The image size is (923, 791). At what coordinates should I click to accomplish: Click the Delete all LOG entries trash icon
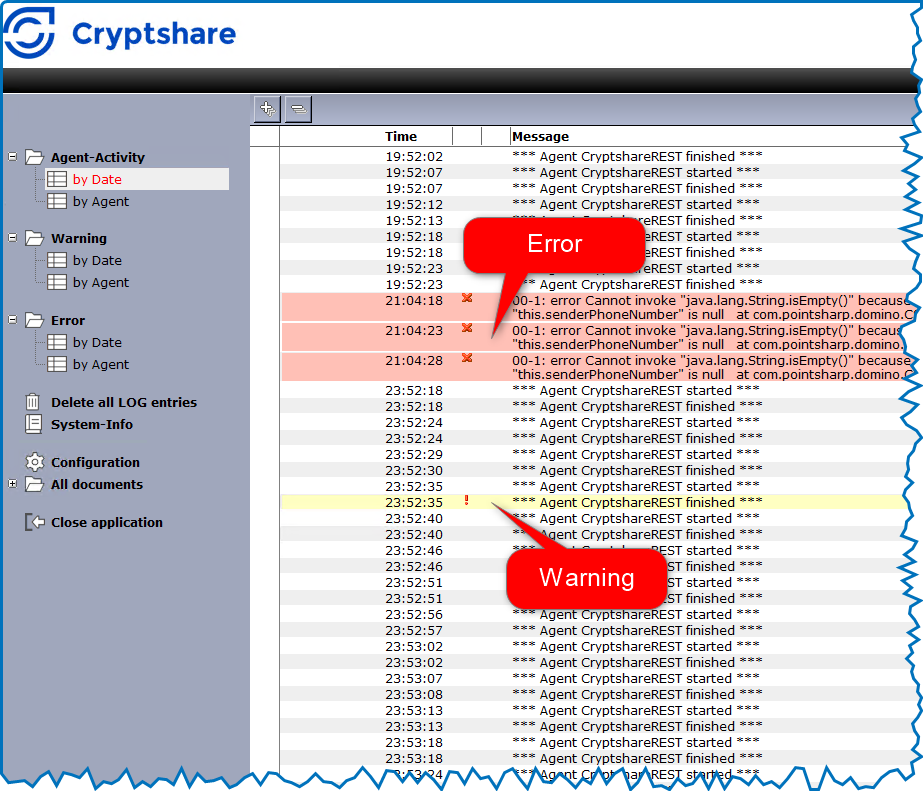33,402
